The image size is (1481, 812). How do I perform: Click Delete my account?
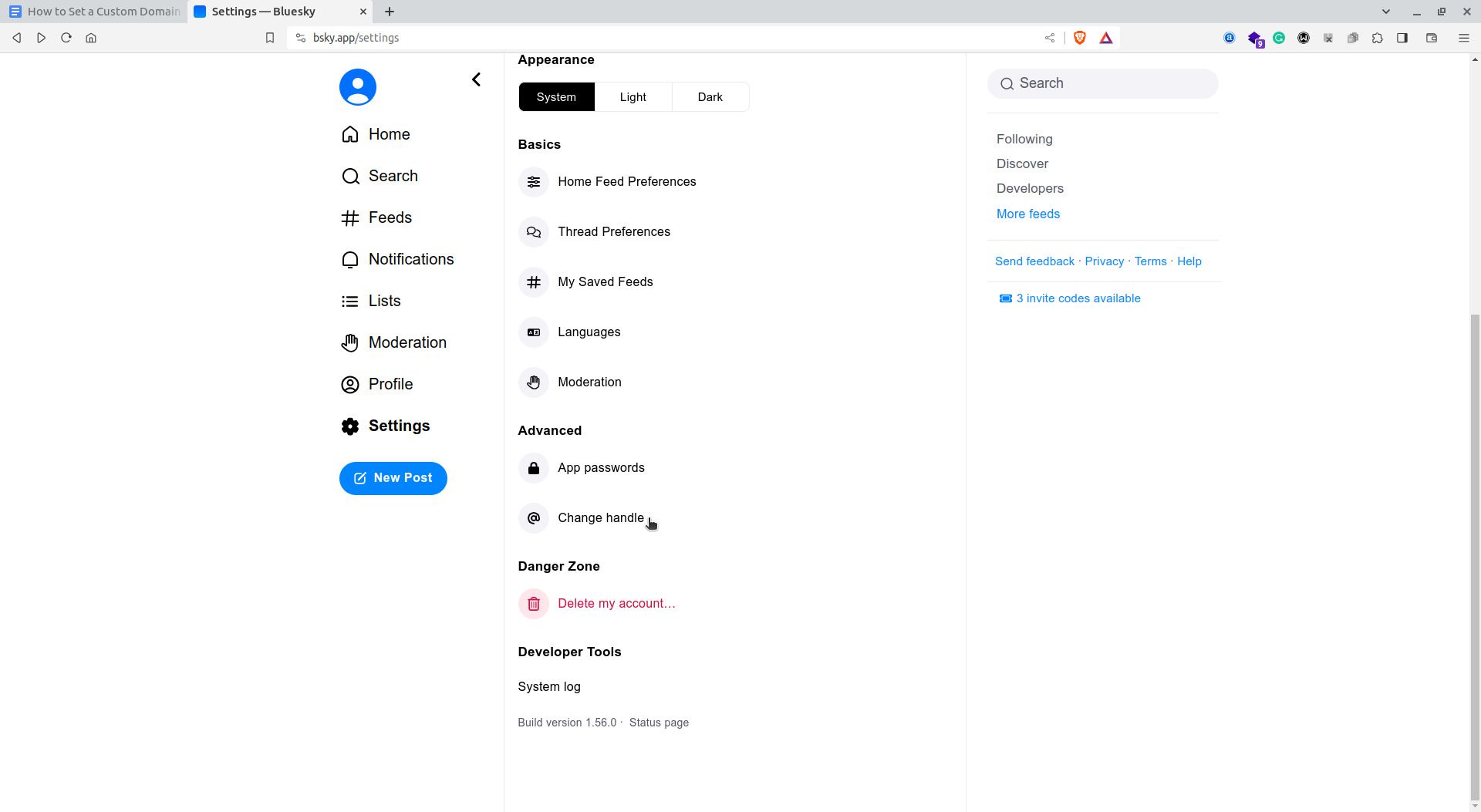pos(616,603)
